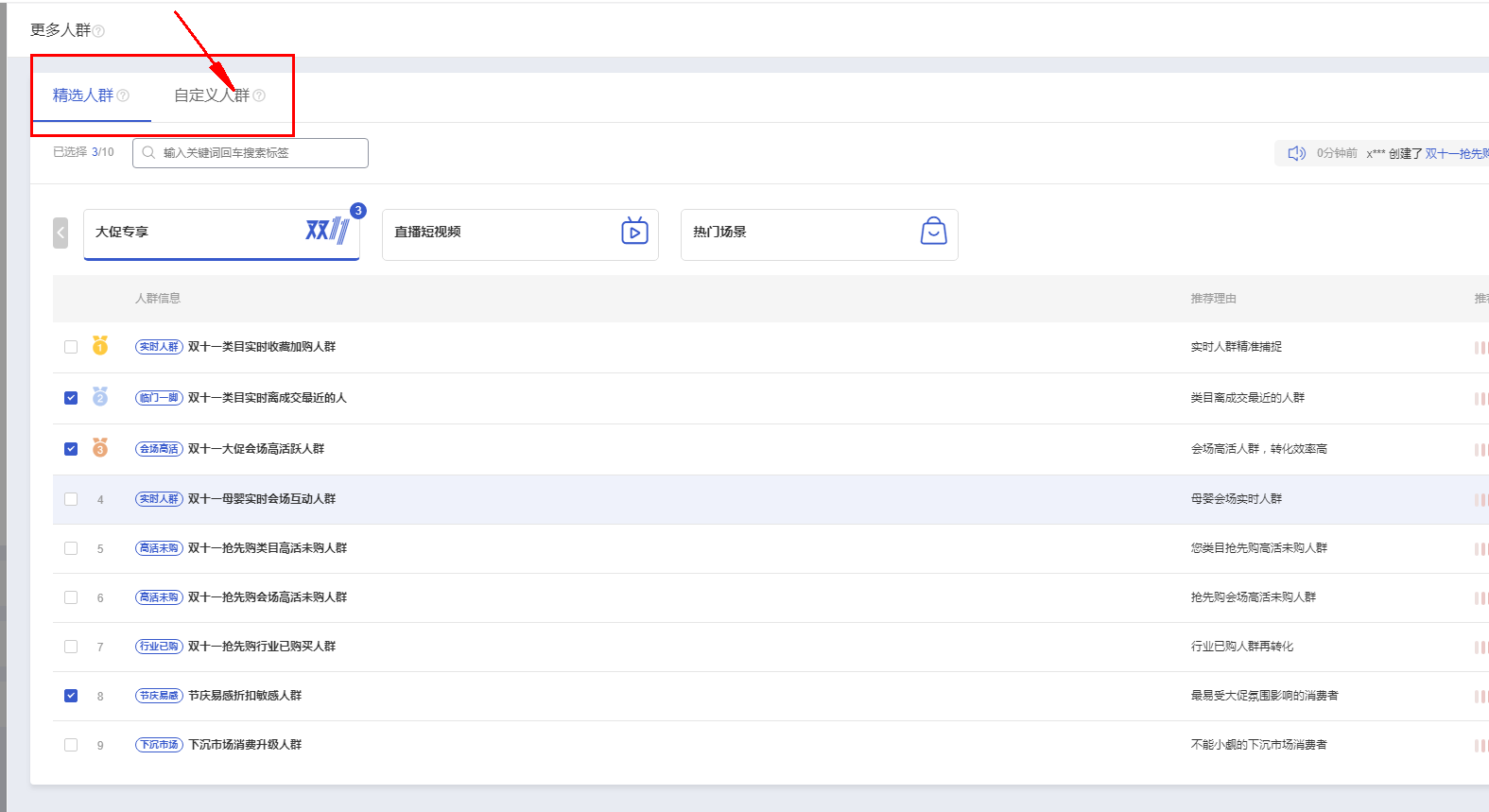Screen dimensions: 1489x812
Task: Click 双十一大促会场高活跃人群 row name
Action: click(256, 449)
